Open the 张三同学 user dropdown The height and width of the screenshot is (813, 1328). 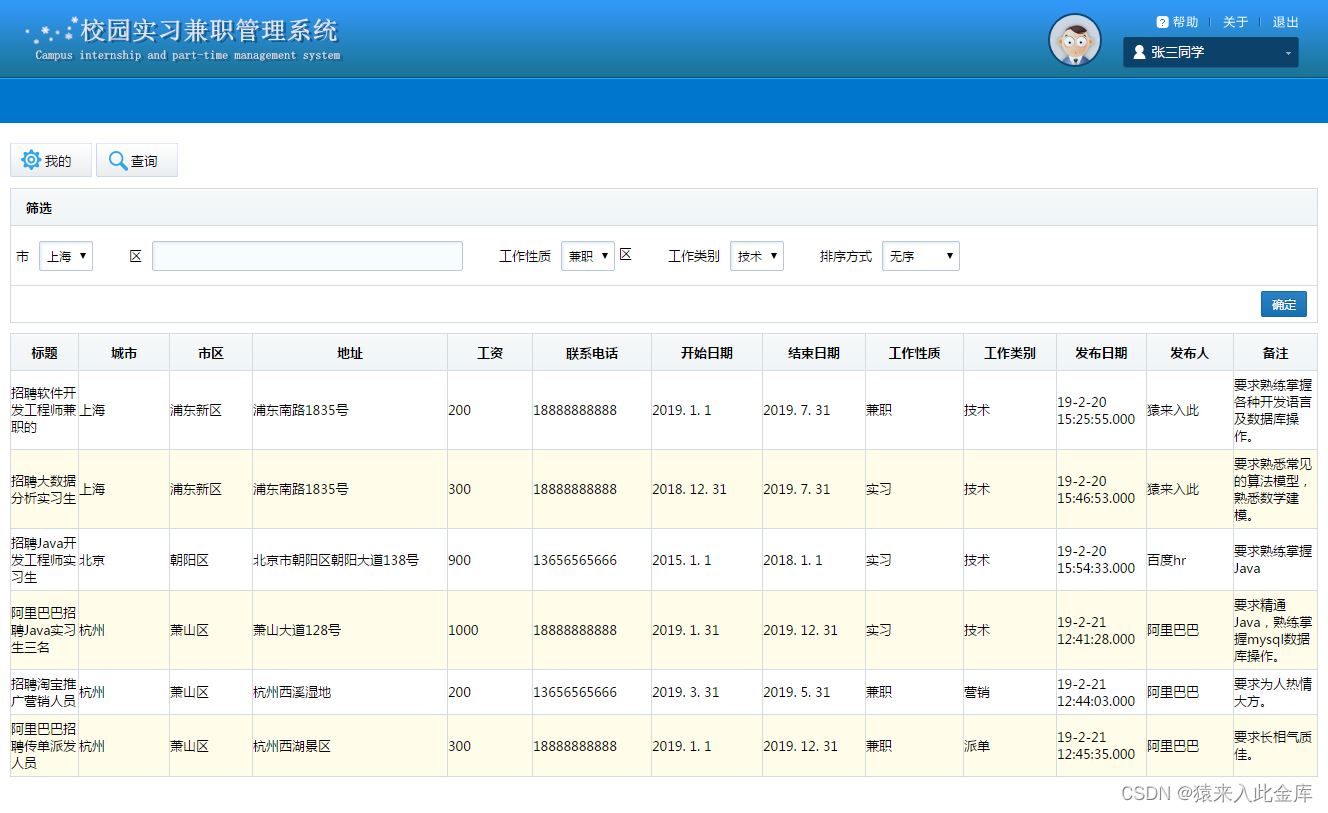(1211, 52)
